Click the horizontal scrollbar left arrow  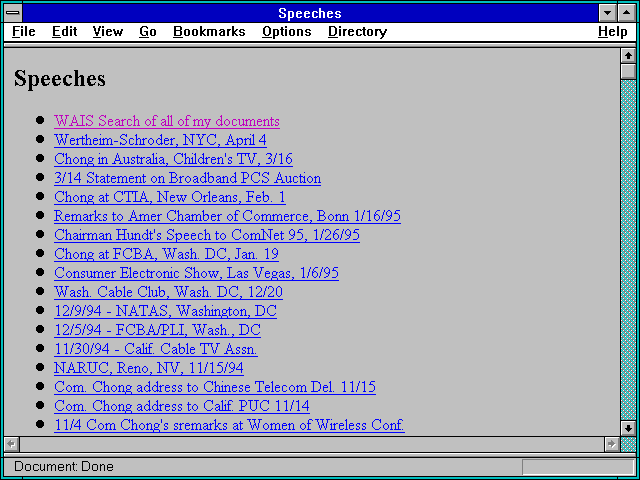pos(11,444)
